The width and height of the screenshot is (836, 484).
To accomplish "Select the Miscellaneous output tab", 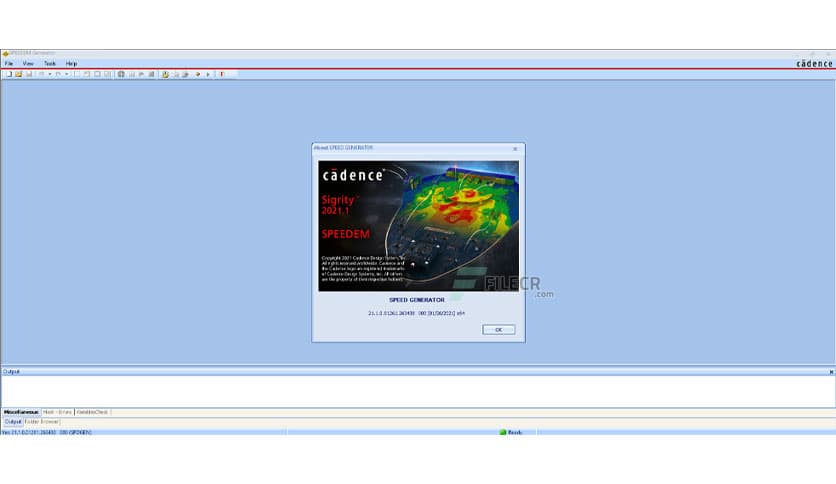I will click(21, 412).
